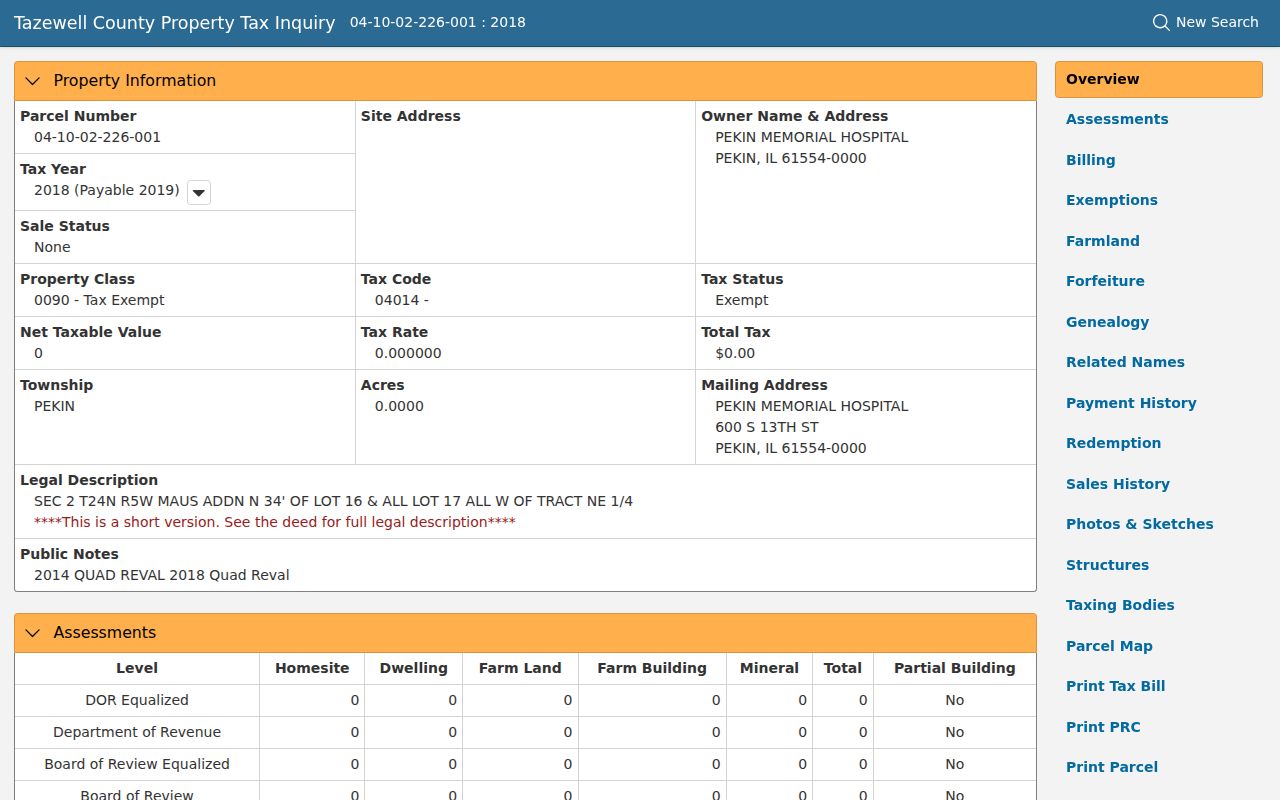The width and height of the screenshot is (1280, 800).
Task: Open Photos & Sketches
Action: click(x=1139, y=524)
